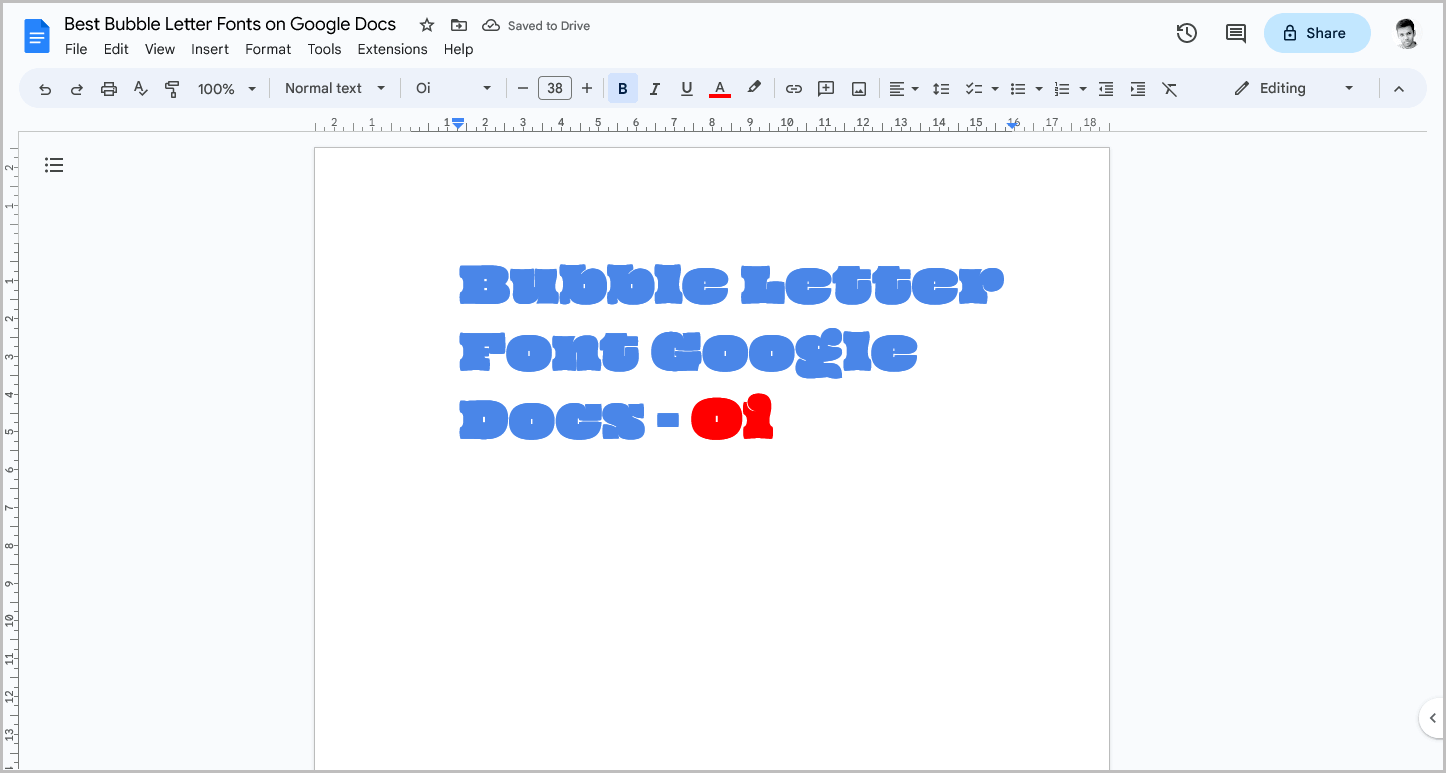
Task: Open the Format menu
Action: [268, 49]
